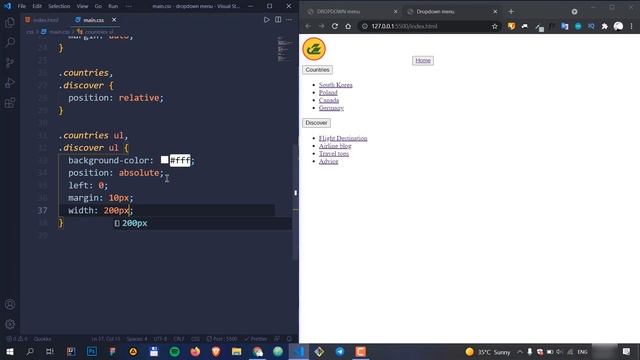Open the Windows notification center

pos(627,351)
